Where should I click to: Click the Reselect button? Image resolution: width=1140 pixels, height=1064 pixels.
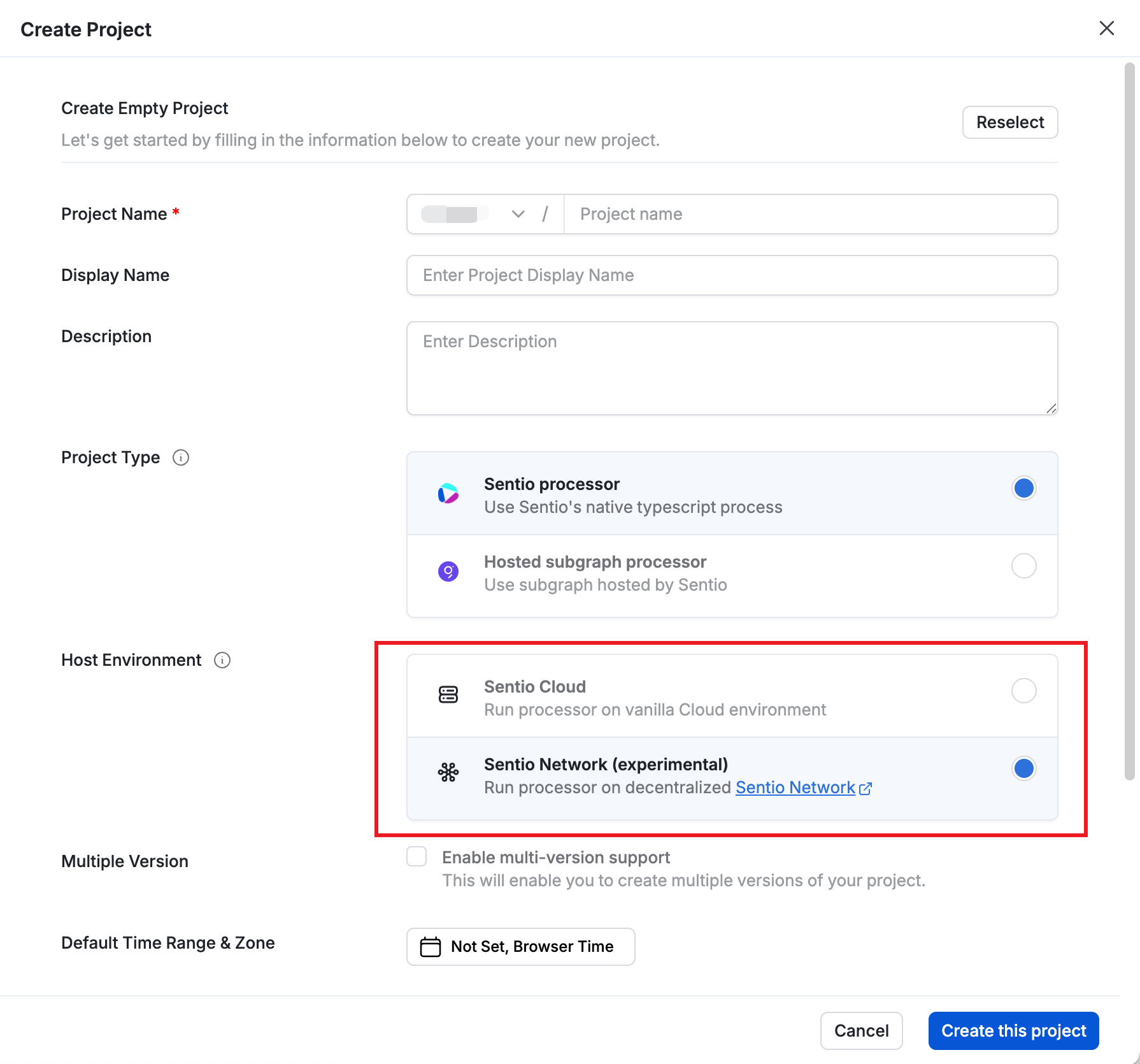[1010, 122]
